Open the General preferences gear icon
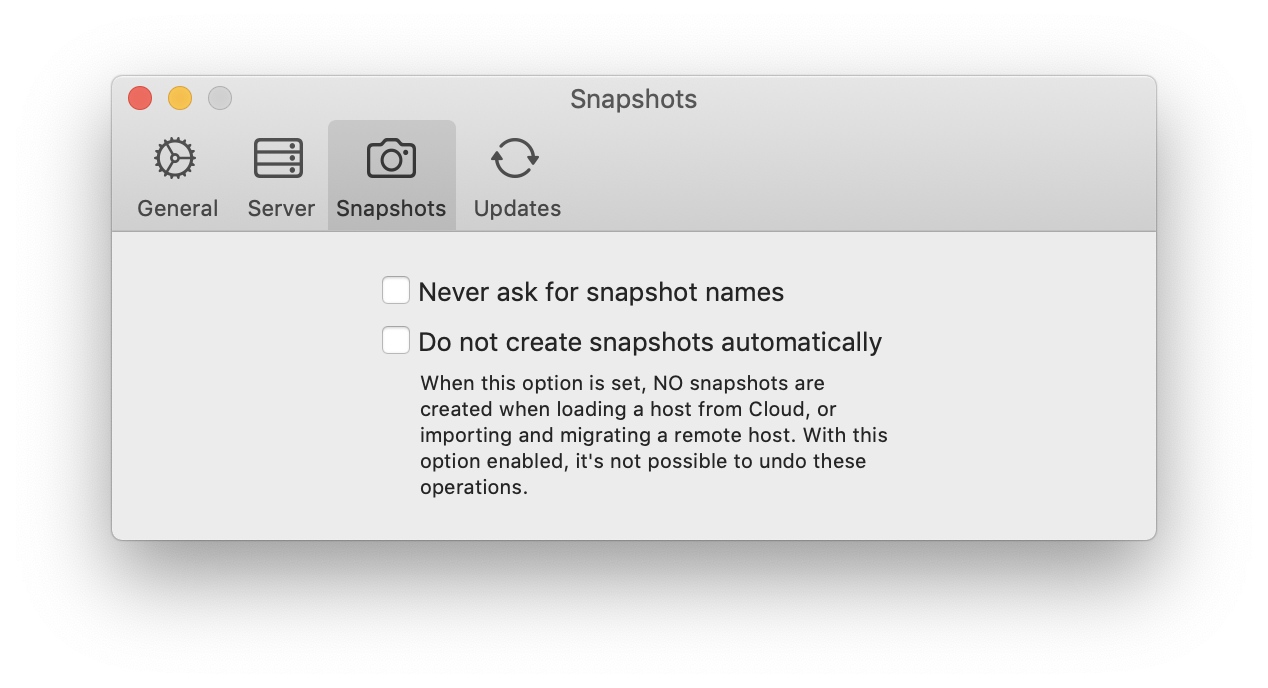Viewport: 1268px width, 688px height. click(176, 157)
